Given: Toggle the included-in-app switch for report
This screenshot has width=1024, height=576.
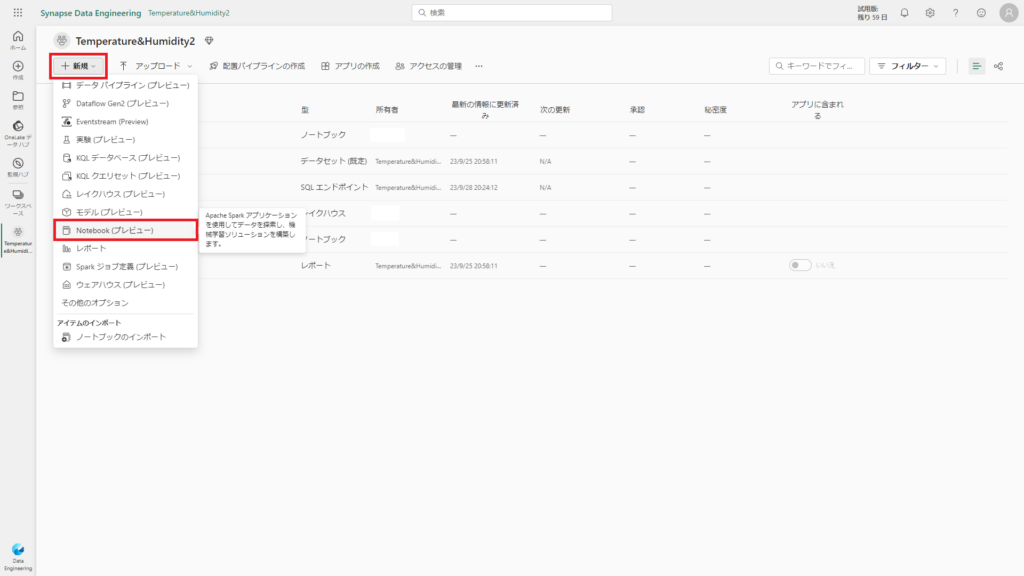Looking at the screenshot, I should (x=799, y=265).
